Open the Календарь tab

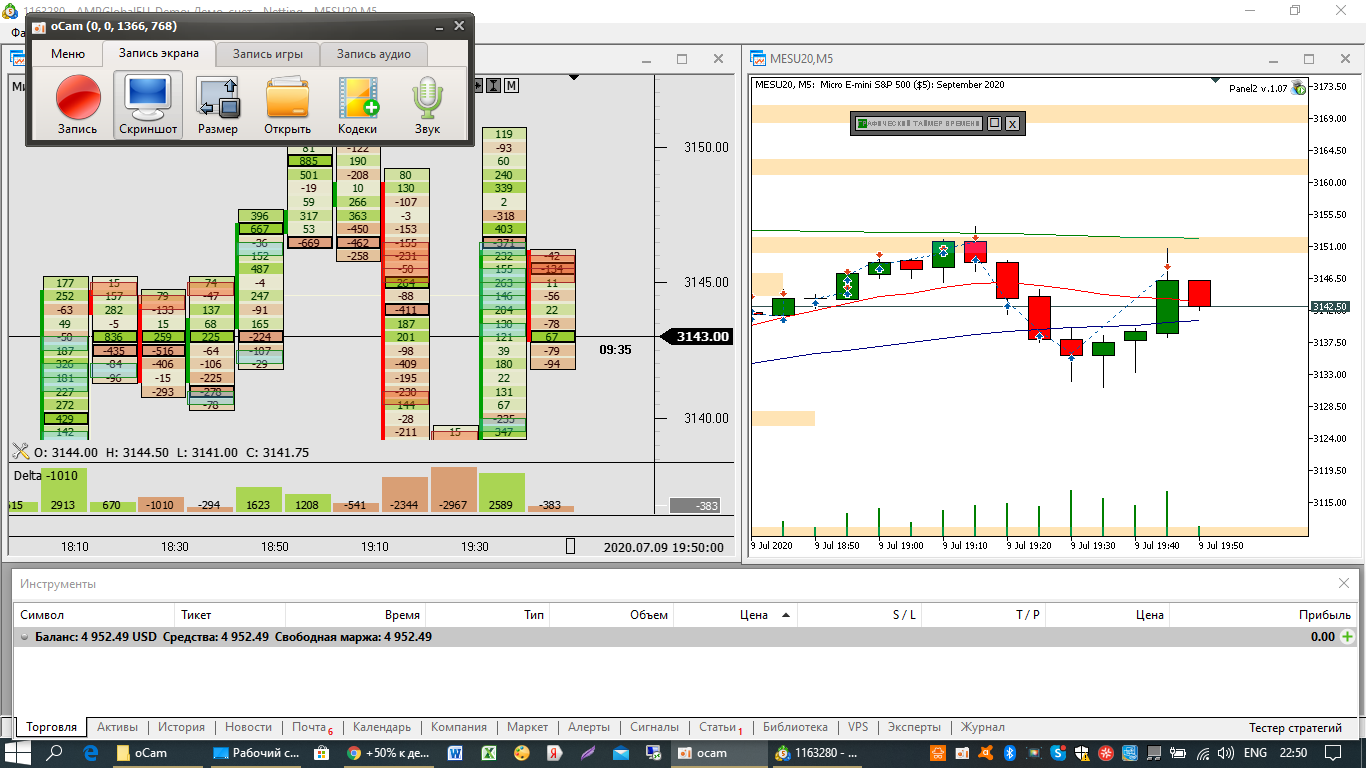pos(382,727)
